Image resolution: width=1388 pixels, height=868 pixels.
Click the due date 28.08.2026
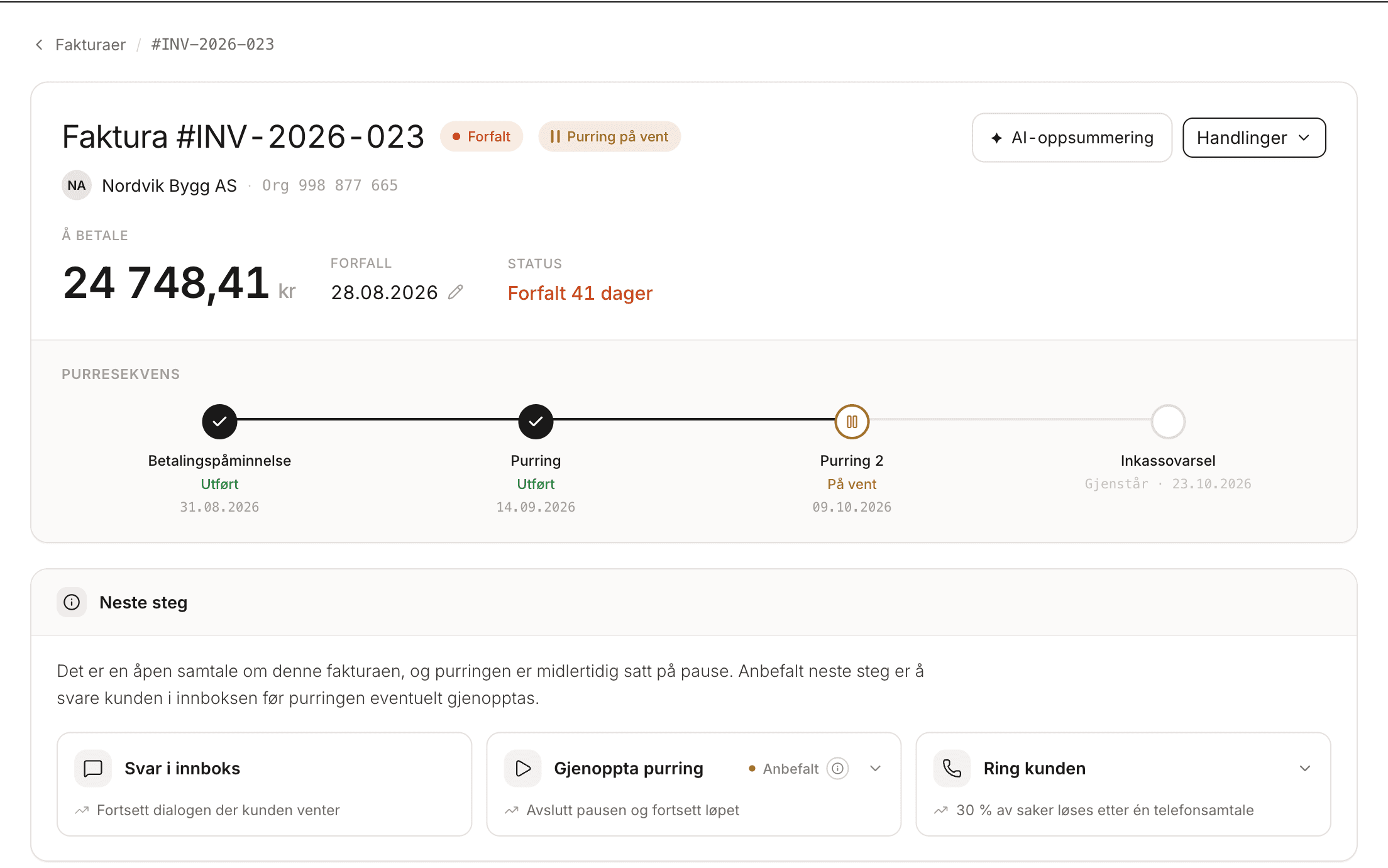tap(384, 293)
